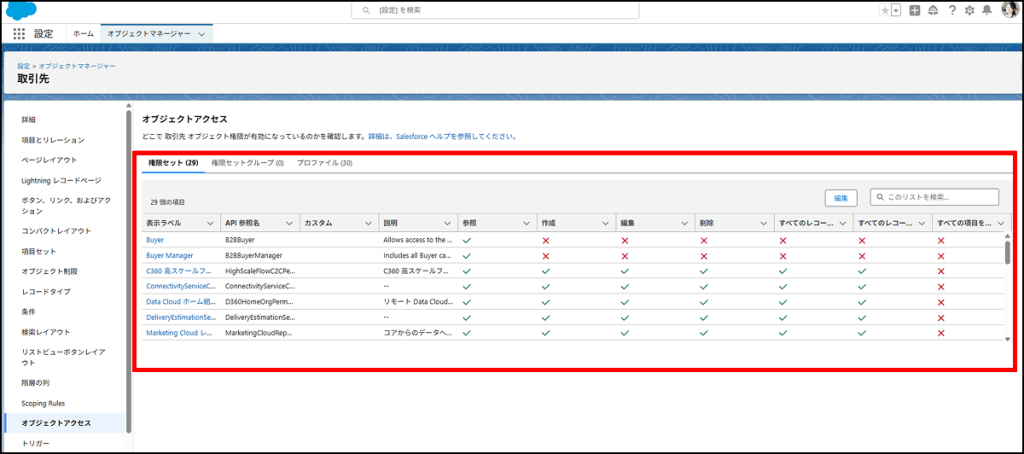
Task: Open the ConnectivityServiceC... link
Action: pyautogui.click(x=181, y=286)
